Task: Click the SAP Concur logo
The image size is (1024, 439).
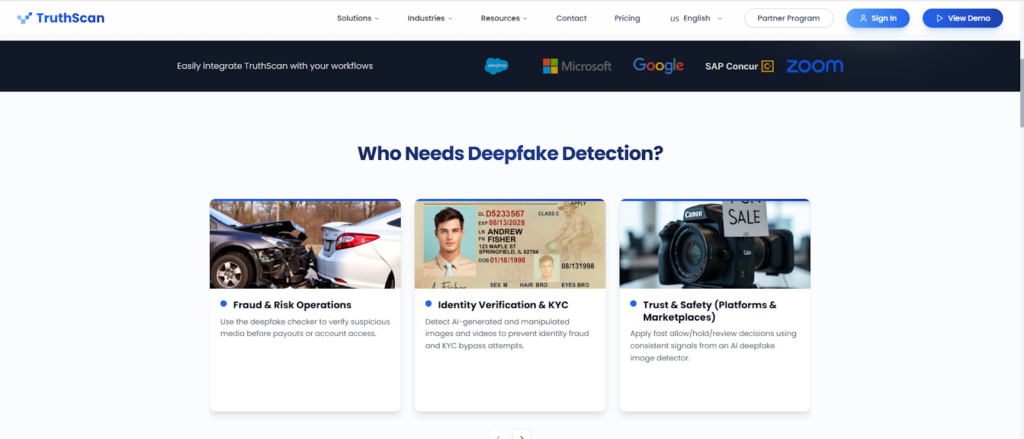Action: [x=738, y=66]
